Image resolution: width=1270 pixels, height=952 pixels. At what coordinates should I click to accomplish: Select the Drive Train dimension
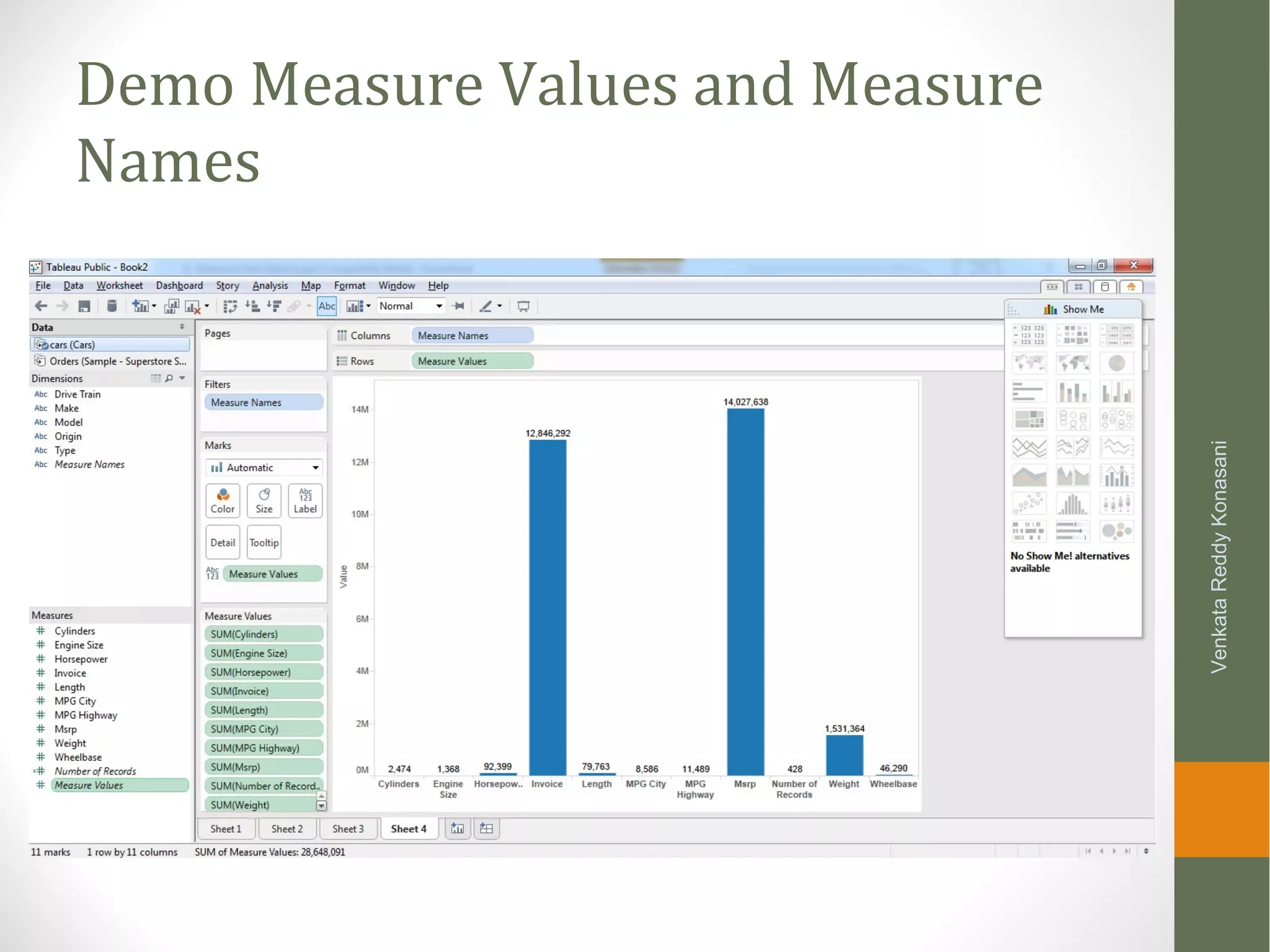[x=78, y=394]
